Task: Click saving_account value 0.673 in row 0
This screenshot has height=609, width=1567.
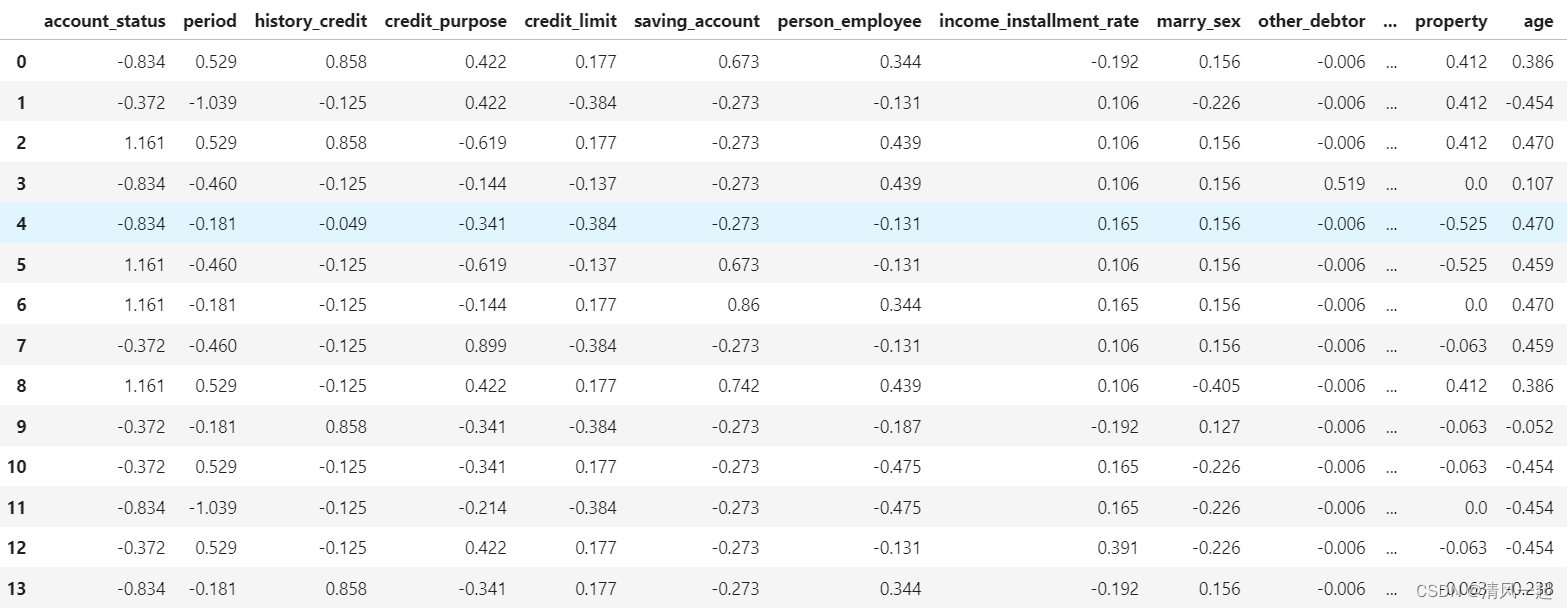Action: (x=739, y=62)
